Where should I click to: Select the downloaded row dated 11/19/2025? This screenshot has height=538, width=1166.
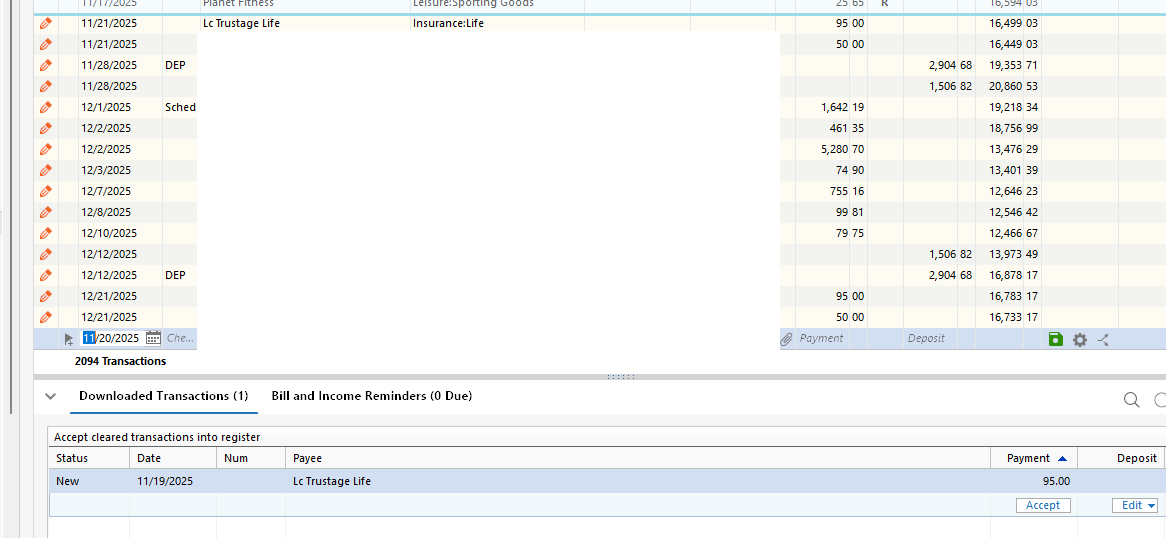pyautogui.click(x=607, y=481)
